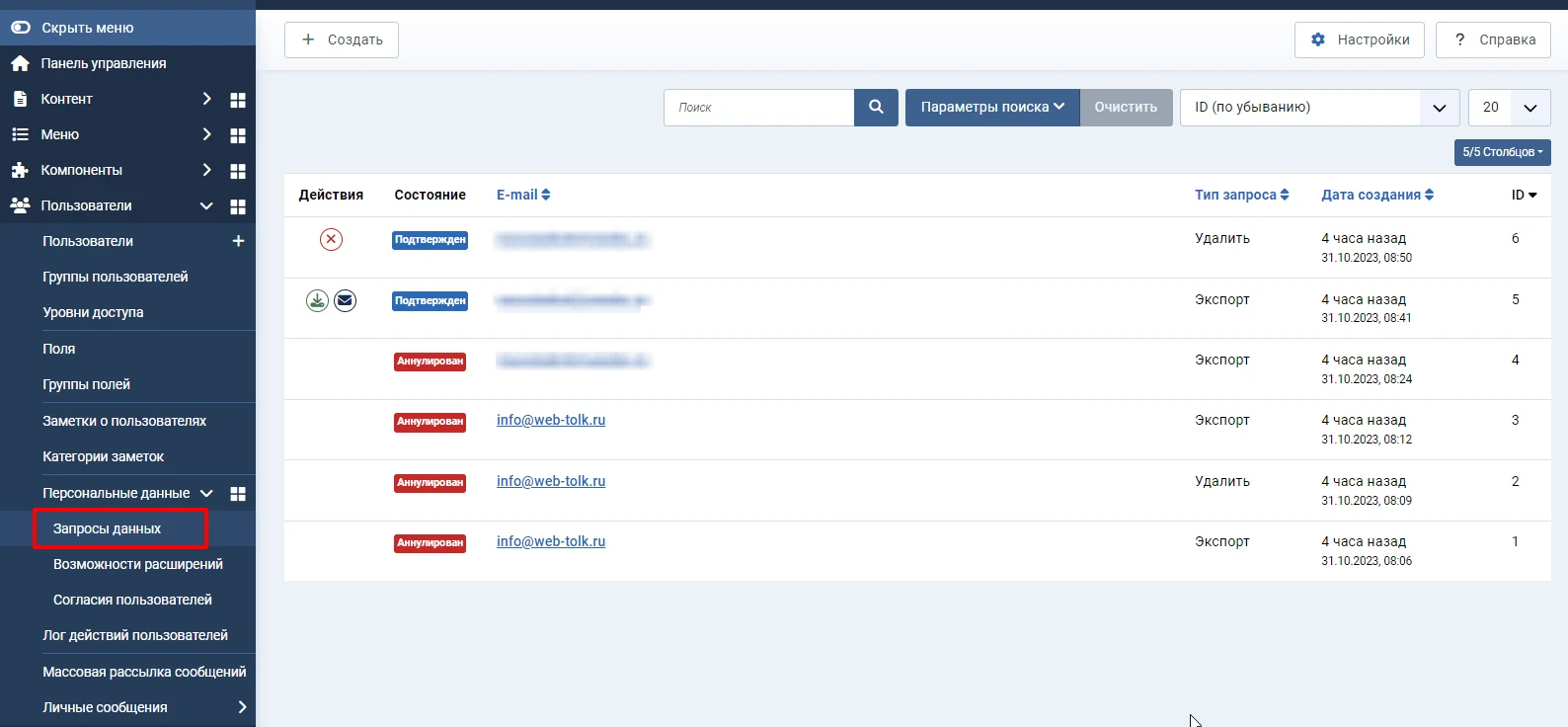Go to Группы полей menu item
The height and width of the screenshot is (727, 1568).
click(x=86, y=384)
